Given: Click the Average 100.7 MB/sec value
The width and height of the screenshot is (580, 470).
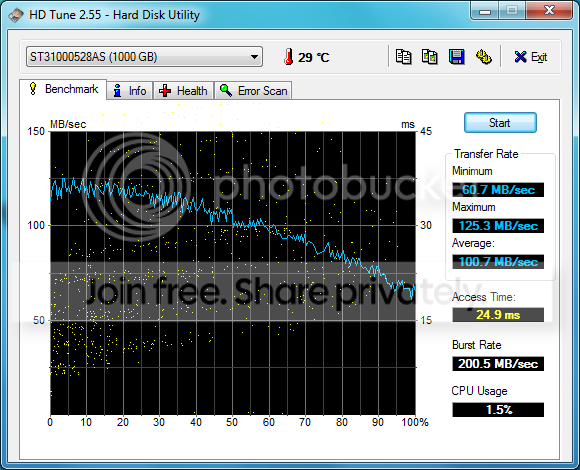Looking at the screenshot, I should (498, 262).
